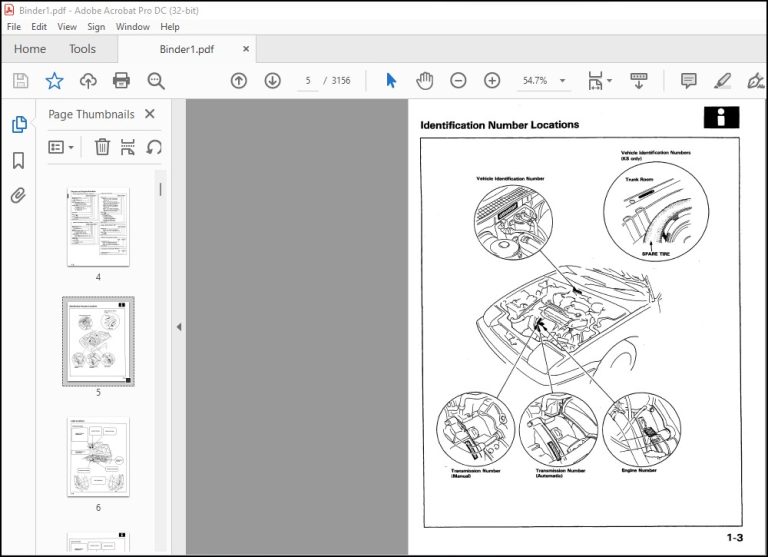Click the Engine Number label
The image size is (768, 557).
[639, 470]
